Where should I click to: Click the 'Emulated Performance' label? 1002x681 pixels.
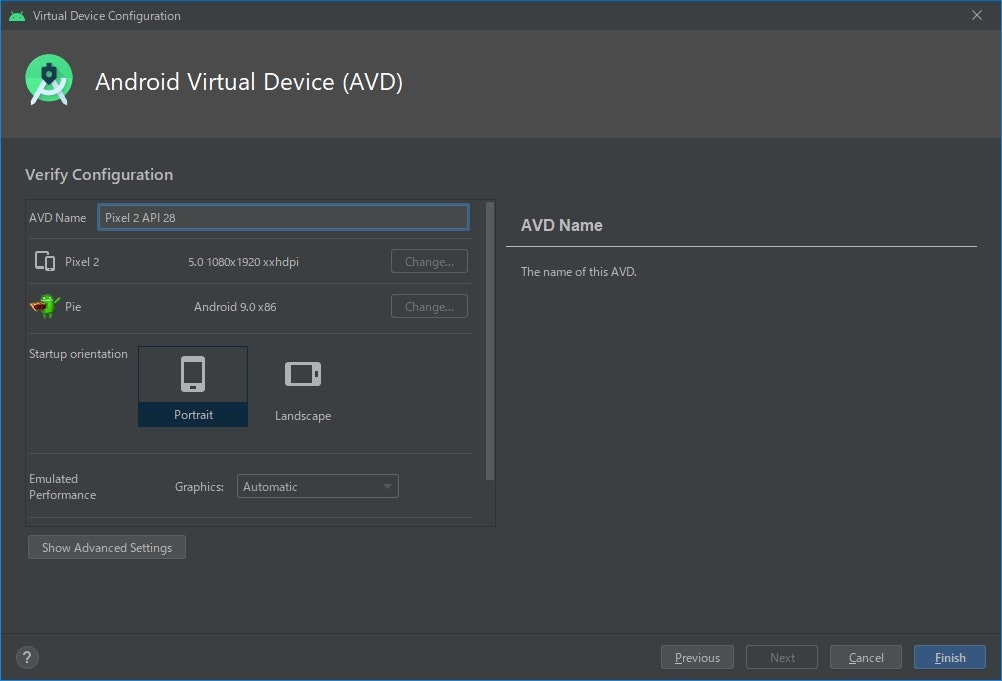pyautogui.click(x=63, y=487)
